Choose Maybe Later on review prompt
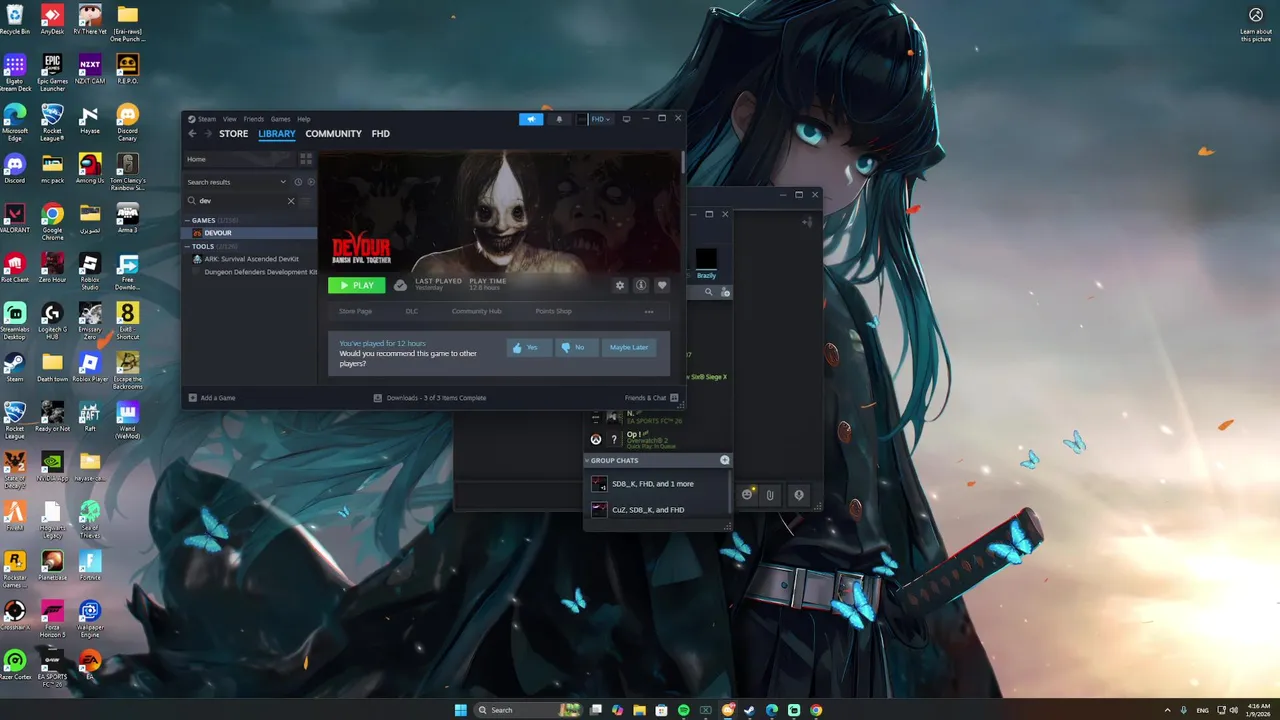 coord(629,347)
